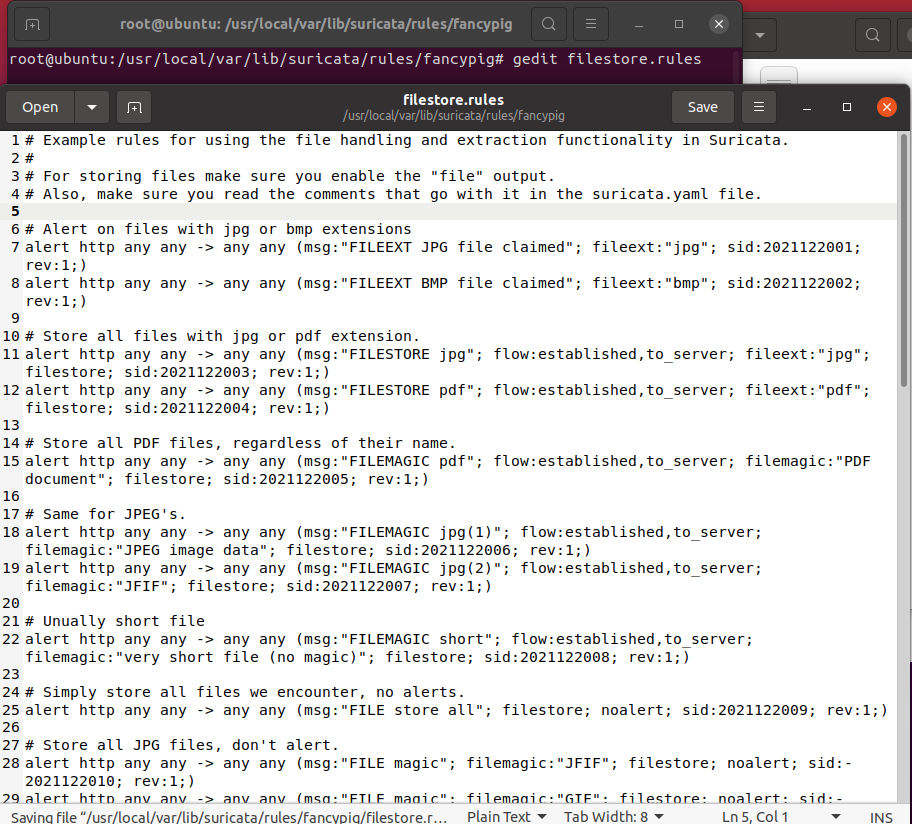Click line 27 'Store all JPG files' comment
Screen dimensions: 912x824
182,745
